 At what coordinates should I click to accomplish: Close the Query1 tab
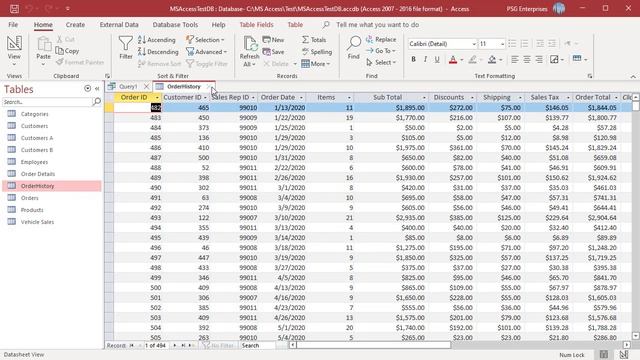click(146, 87)
